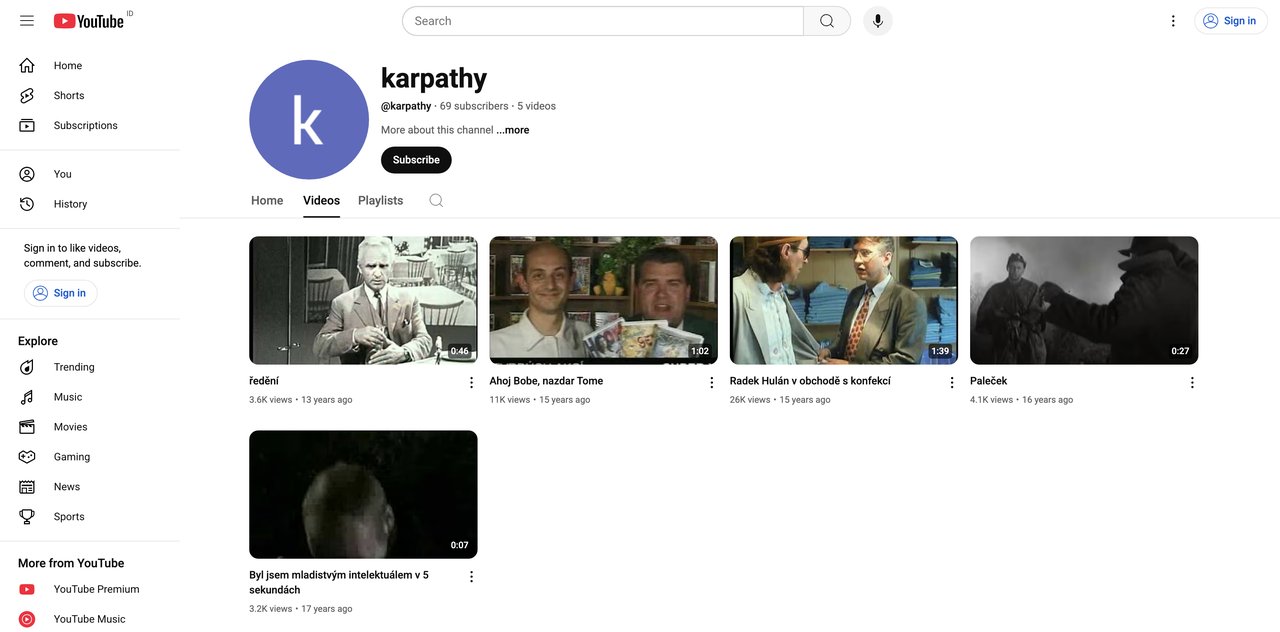Open the top-right settings dots menu
The width and height of the screenshot is (1280, 632).
[1173, 21]
